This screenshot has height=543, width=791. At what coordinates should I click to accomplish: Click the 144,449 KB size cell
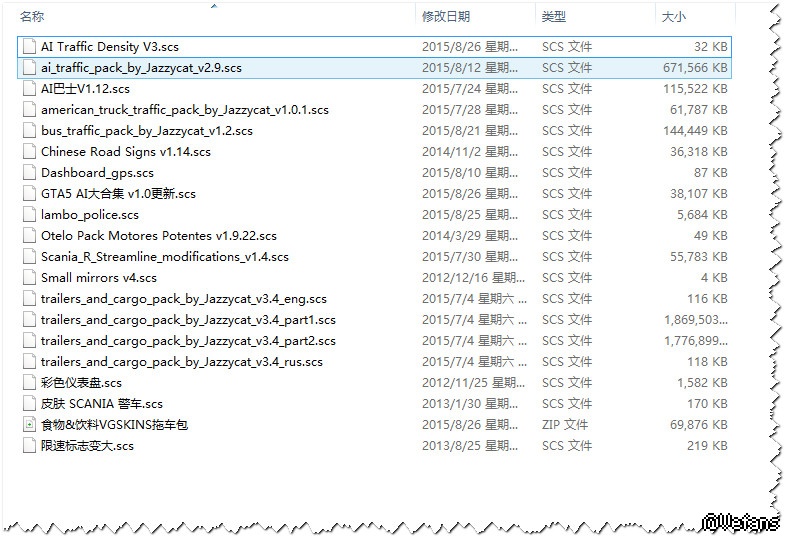(695, 131)
